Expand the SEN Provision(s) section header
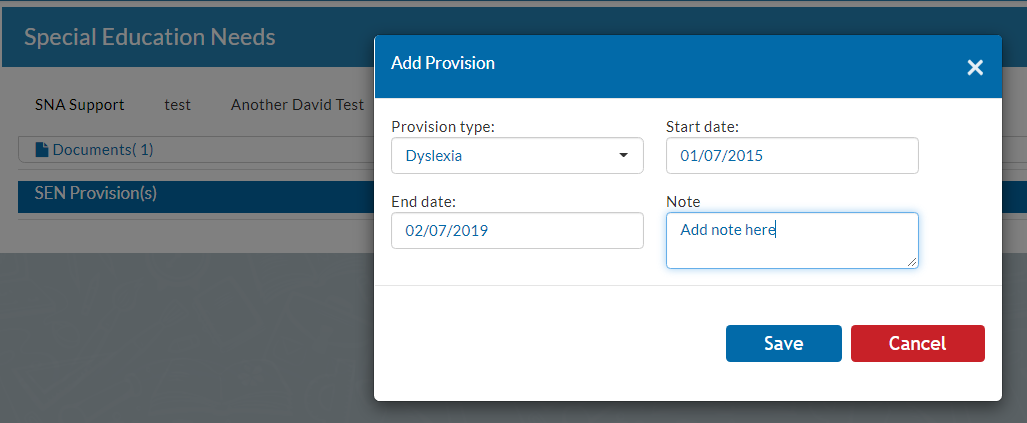Image resolution: width=1027 pixels, height=423 pixels. pyautogui.click(x=196, y=196)
